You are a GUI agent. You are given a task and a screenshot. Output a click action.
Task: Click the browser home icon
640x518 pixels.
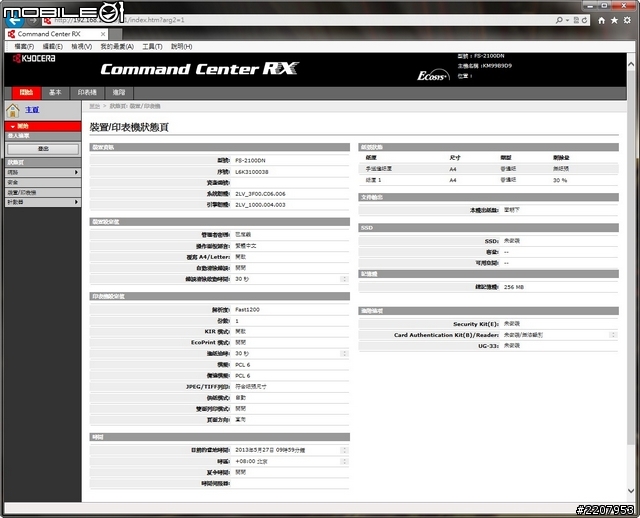(x=601, y=20)
